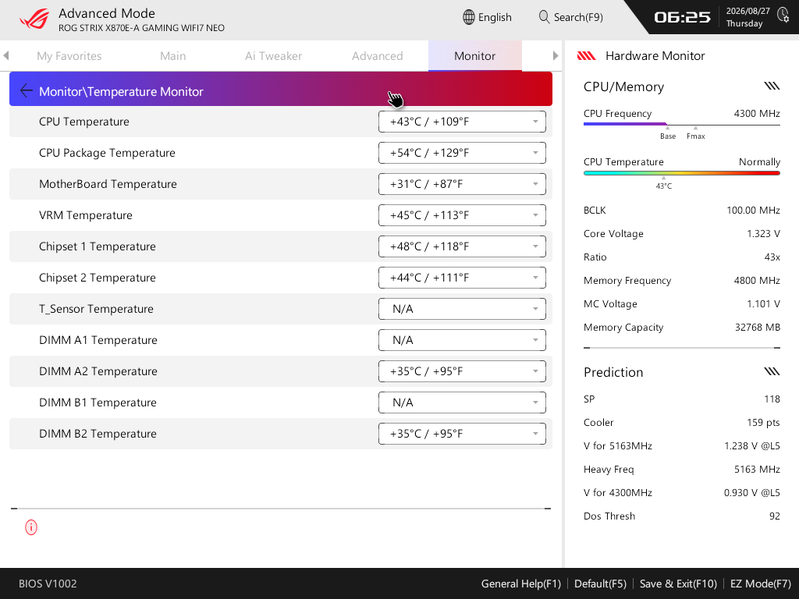Click Default(F5) in bottom bar
Image resolution: width=799 pixels, height=599 pixels.
point(600,584)
